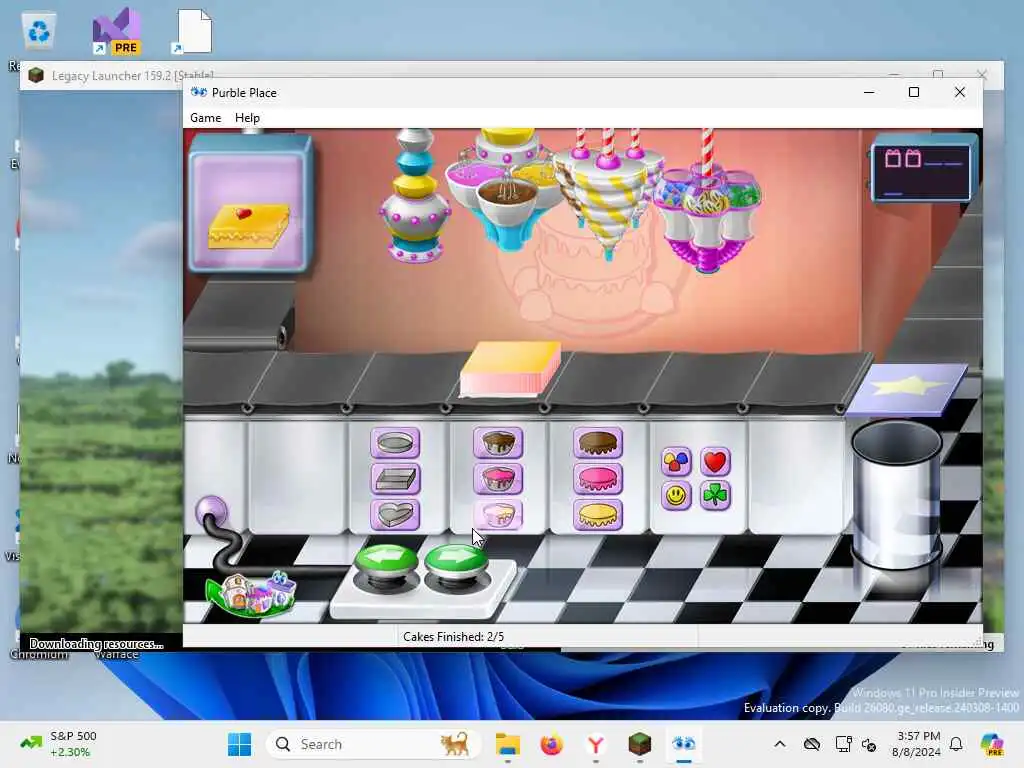Check the order counter monitor
The height and width of the screenshot is (768, 1024).
click(x=922, y=168)
